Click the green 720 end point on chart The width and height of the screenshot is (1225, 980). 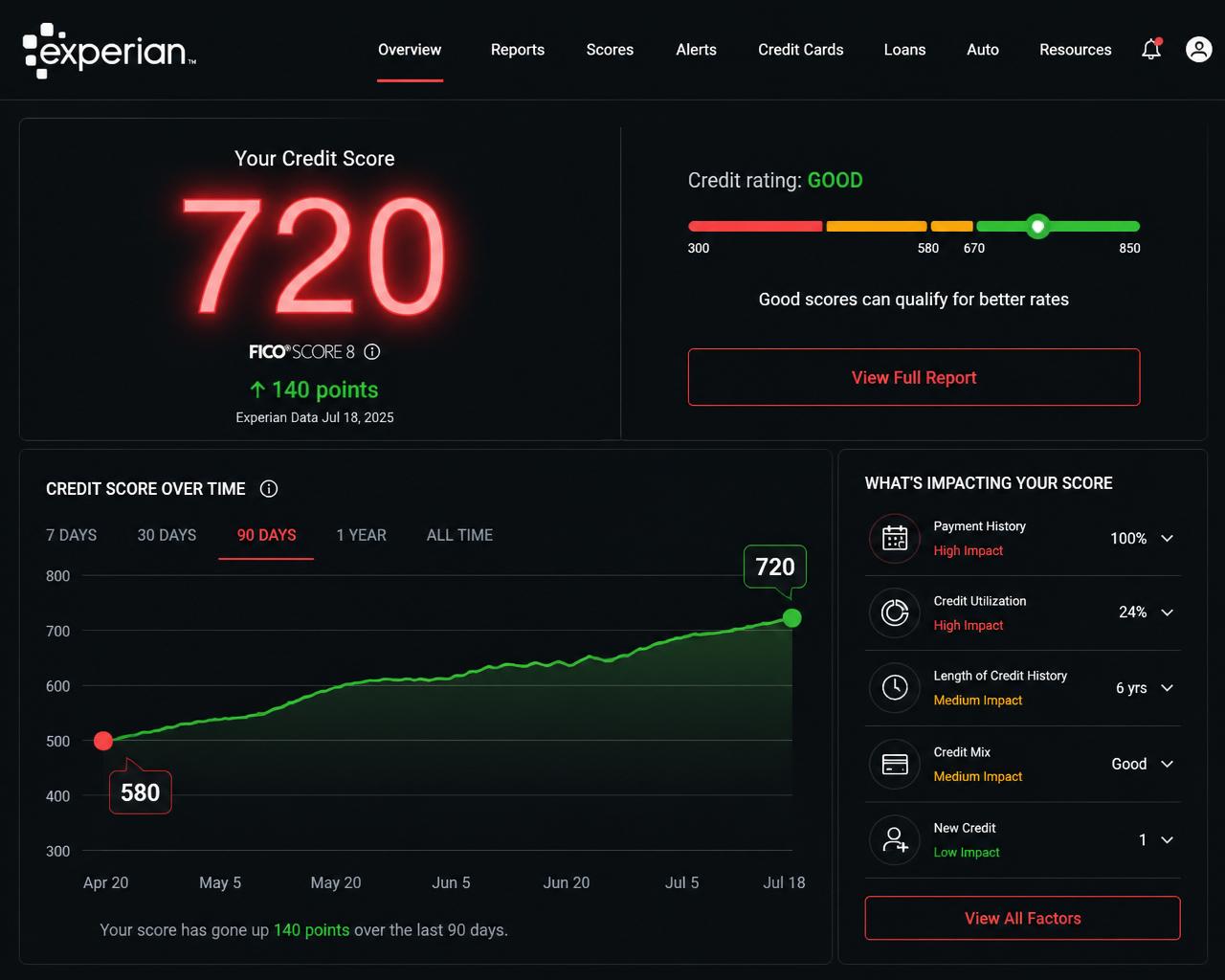791,618
